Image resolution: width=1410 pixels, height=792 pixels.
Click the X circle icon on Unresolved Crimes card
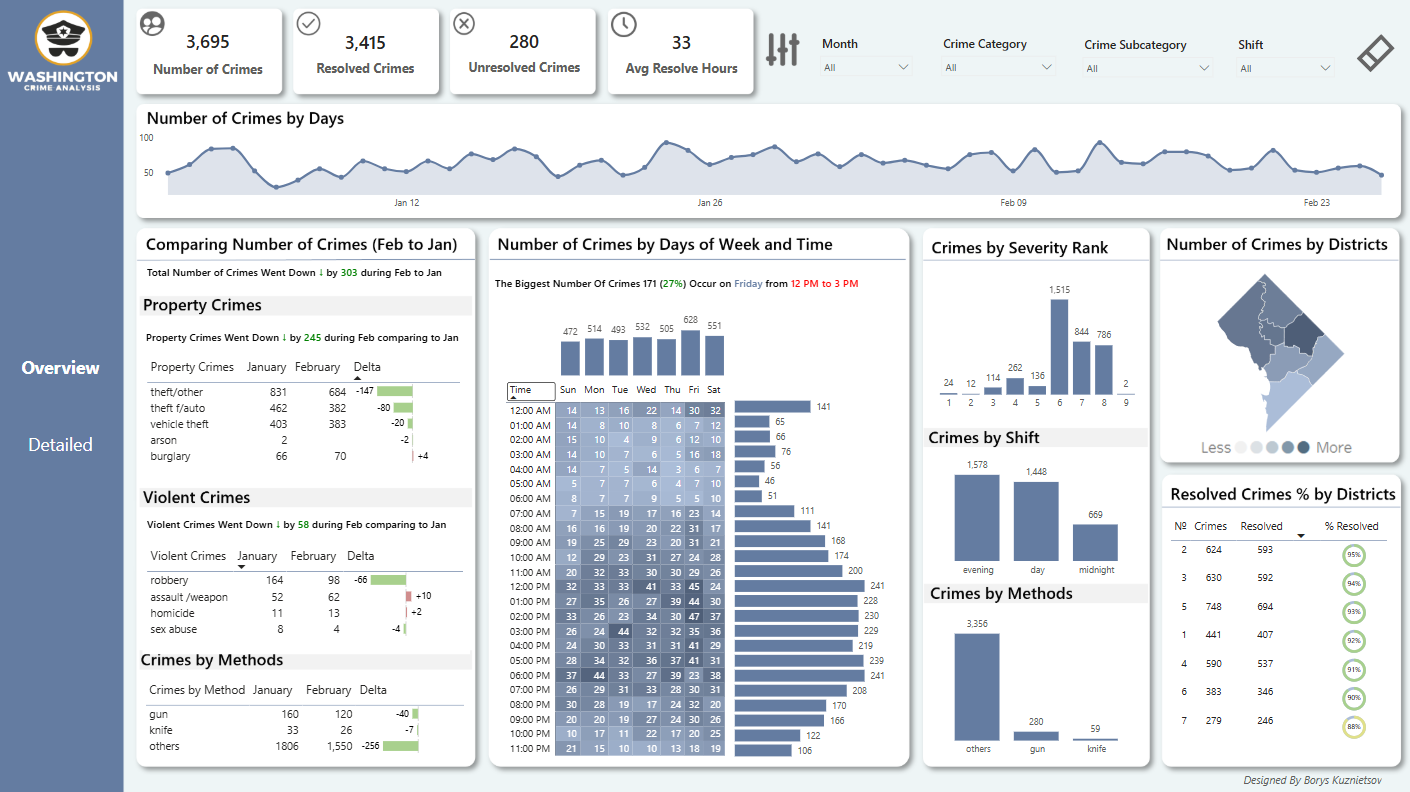click(464, 23)
